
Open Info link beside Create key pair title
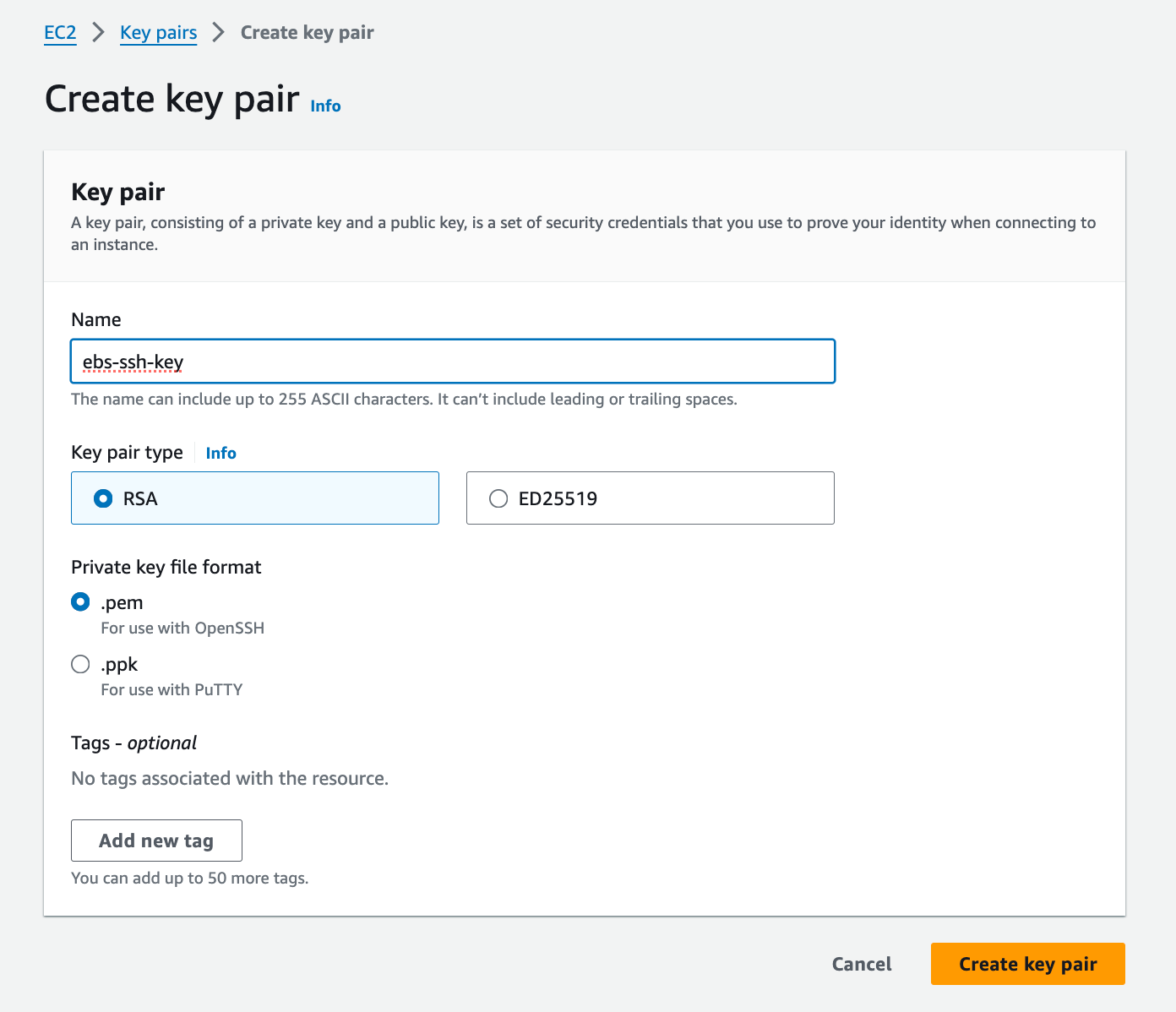point(325,106)
